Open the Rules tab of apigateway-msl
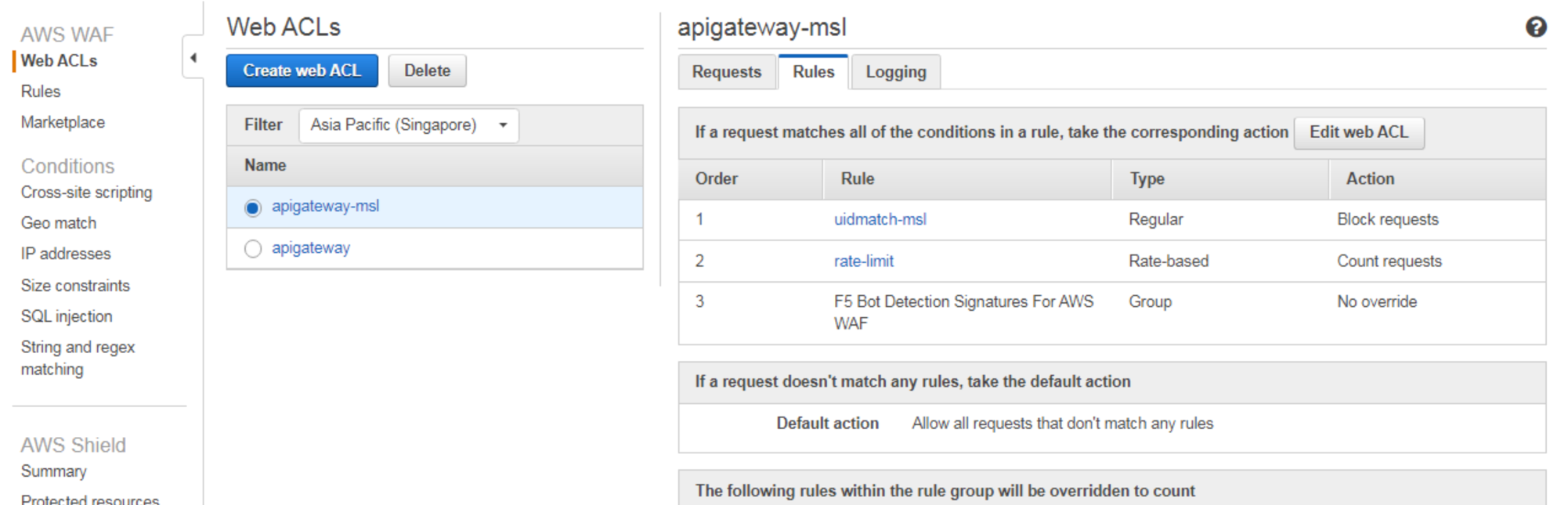Viewport: 1568px width, 505px height. point(813,71)
